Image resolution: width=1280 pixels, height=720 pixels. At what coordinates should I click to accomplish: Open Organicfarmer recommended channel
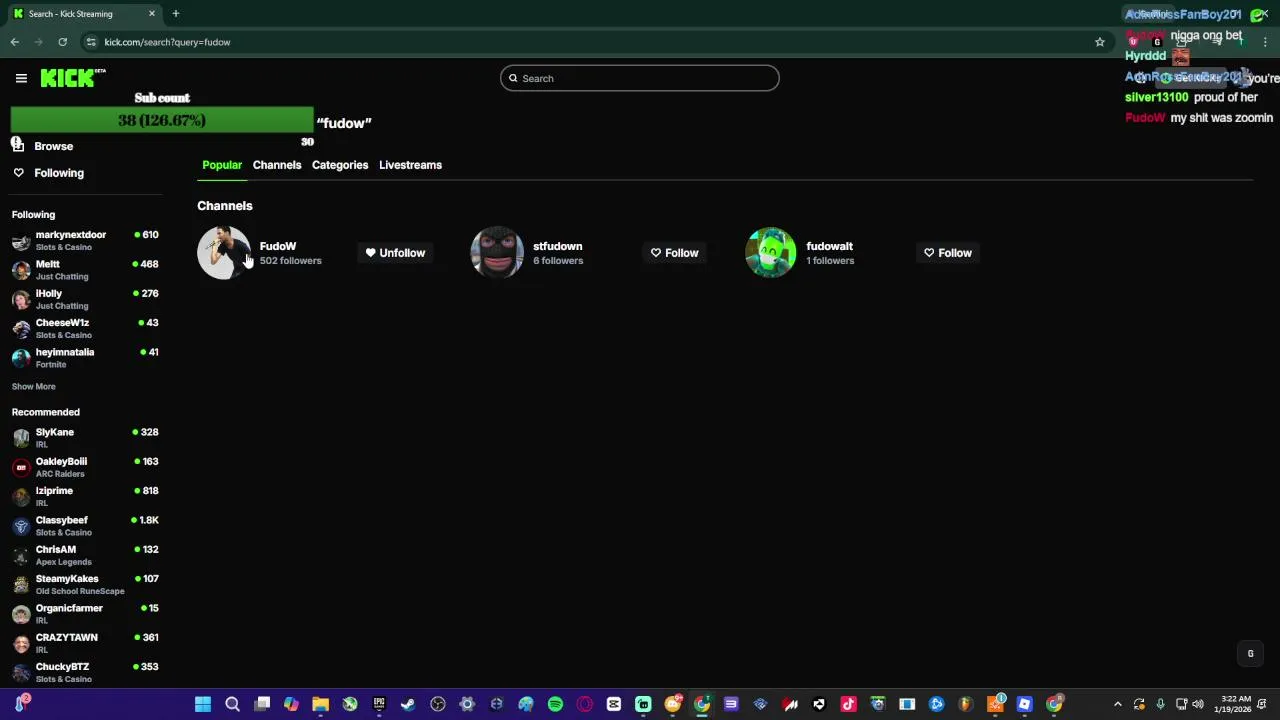[85, 614]
